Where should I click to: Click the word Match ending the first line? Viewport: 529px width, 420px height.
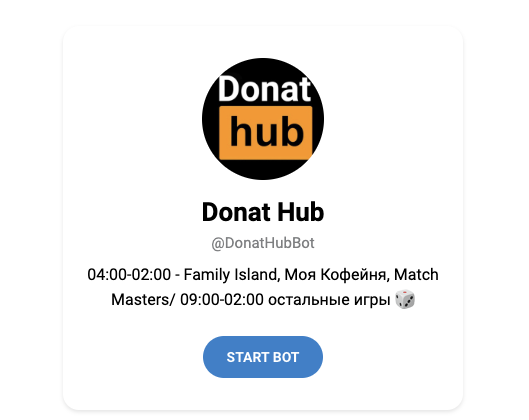416,274
